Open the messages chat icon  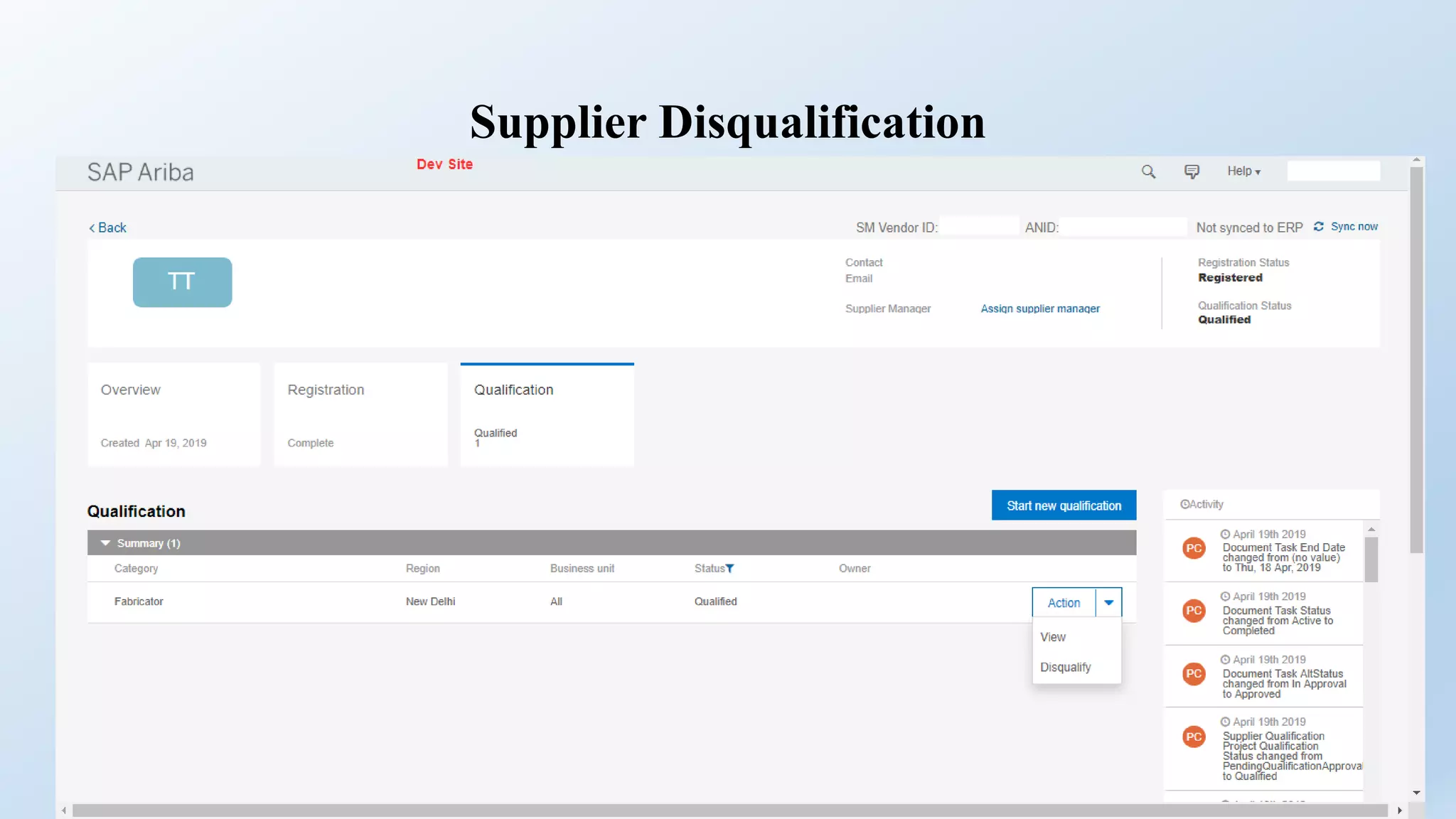point(1192,171)
